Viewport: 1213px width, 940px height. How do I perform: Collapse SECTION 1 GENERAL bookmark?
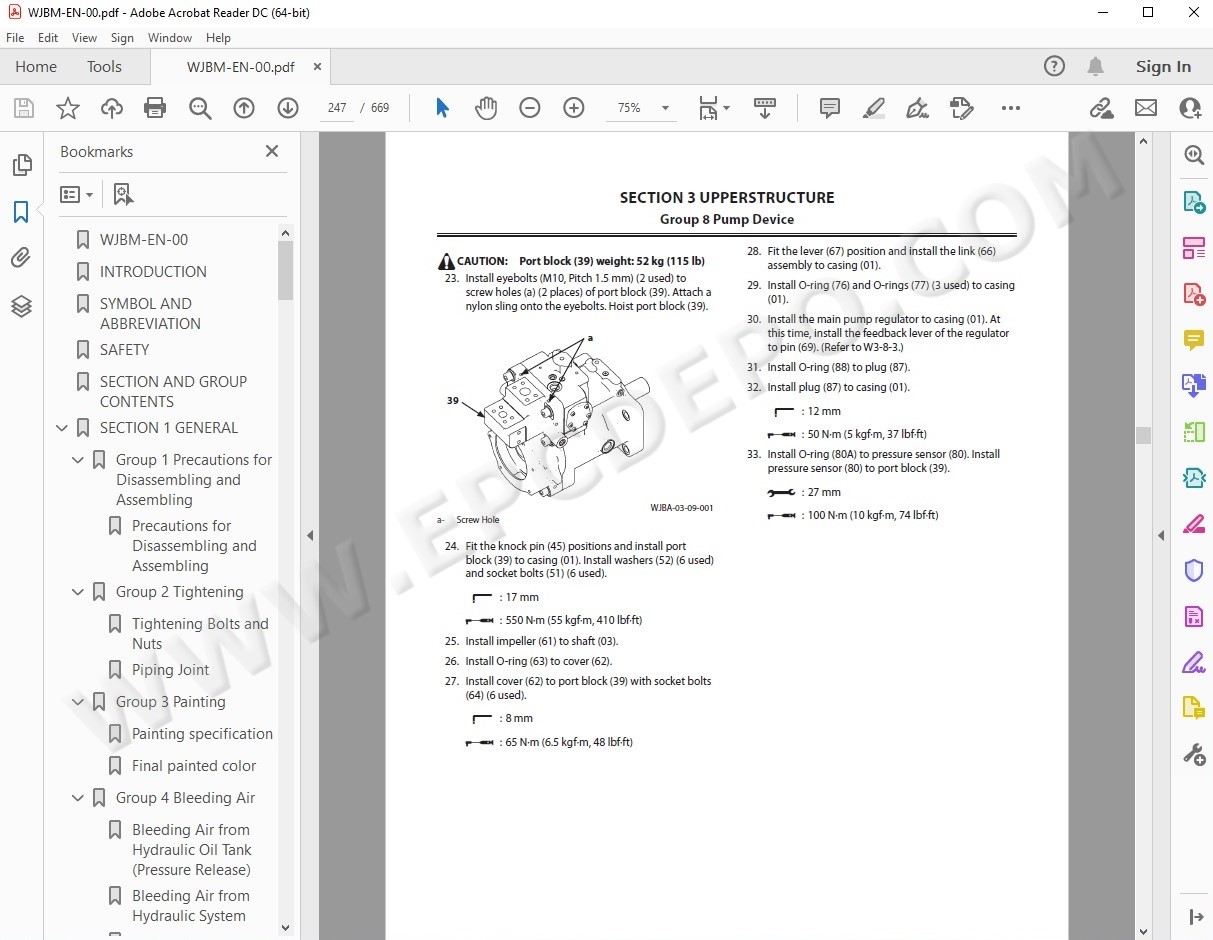(62, 428)
